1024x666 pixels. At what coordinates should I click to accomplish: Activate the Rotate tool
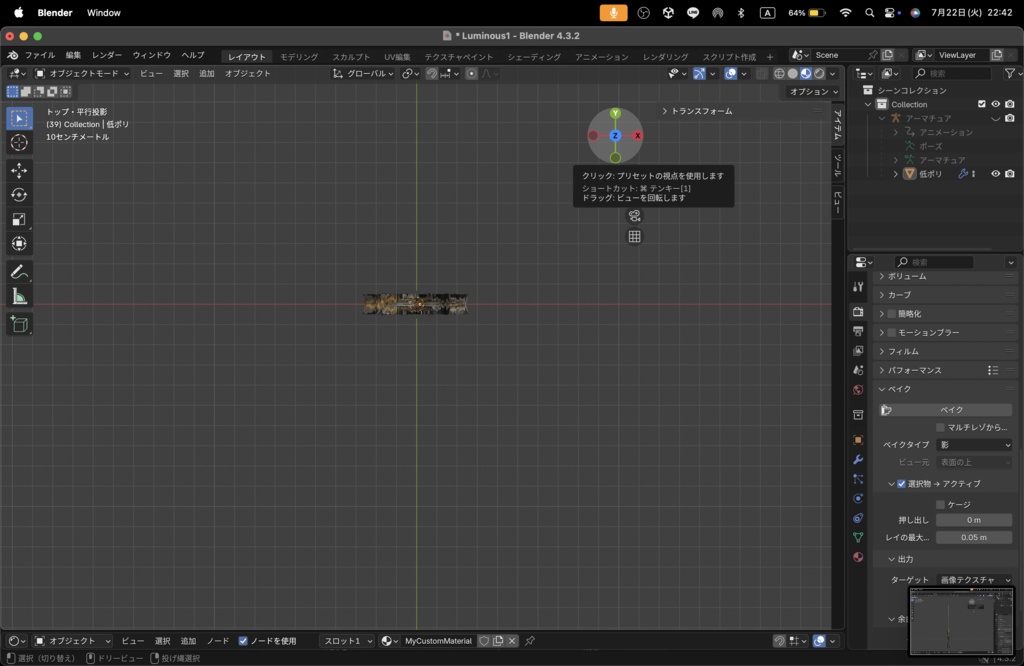point(19,195)
